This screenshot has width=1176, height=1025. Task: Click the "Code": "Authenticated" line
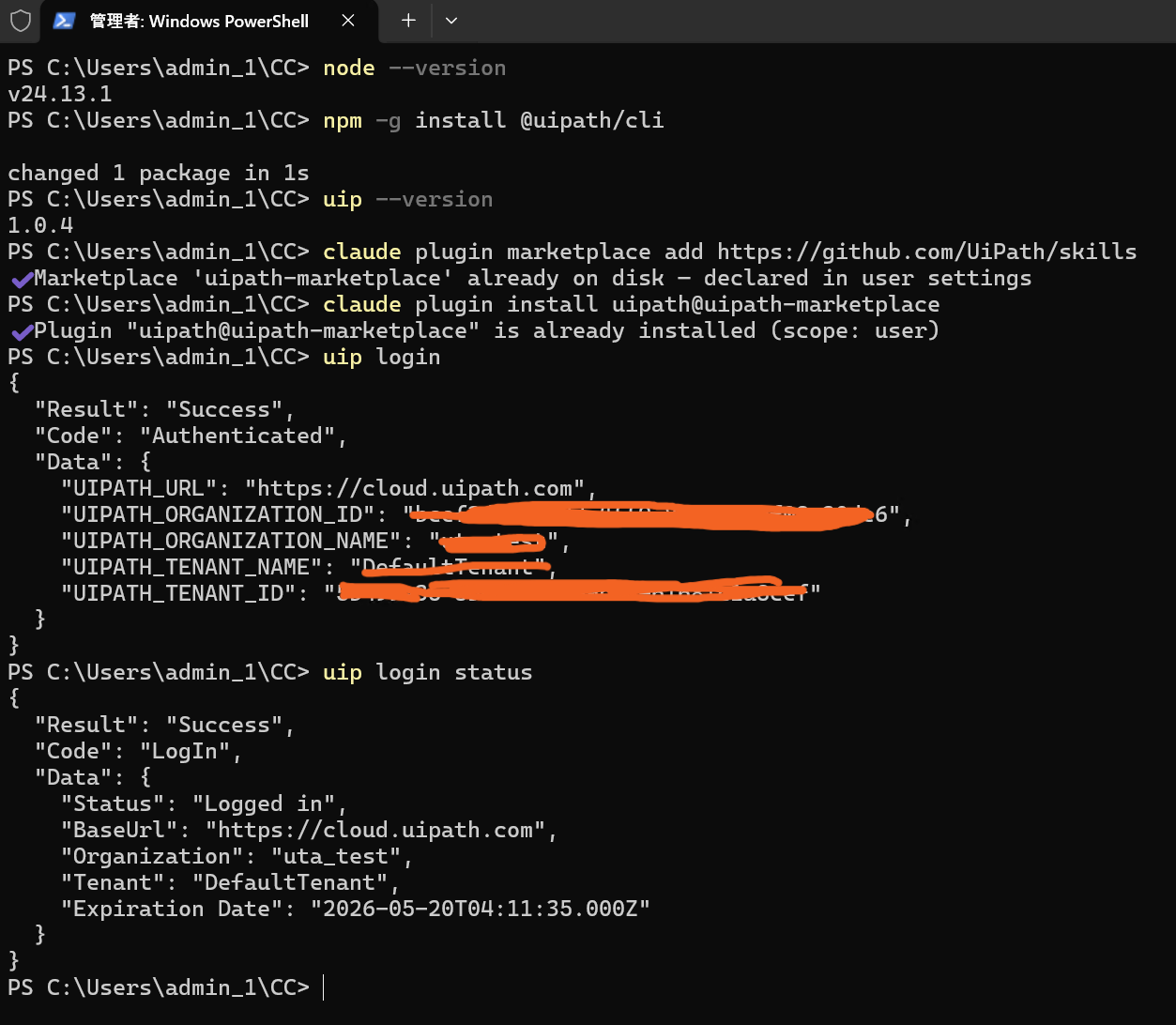point(191,436)
